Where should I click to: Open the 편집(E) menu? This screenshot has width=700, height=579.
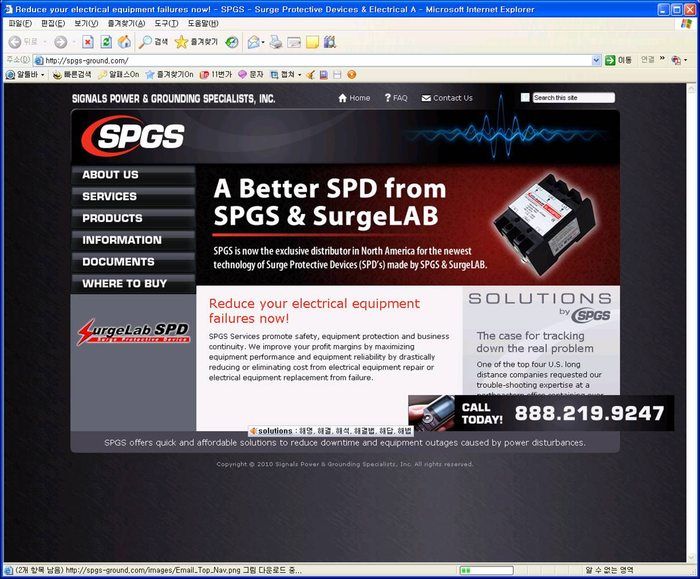point(53,23)
